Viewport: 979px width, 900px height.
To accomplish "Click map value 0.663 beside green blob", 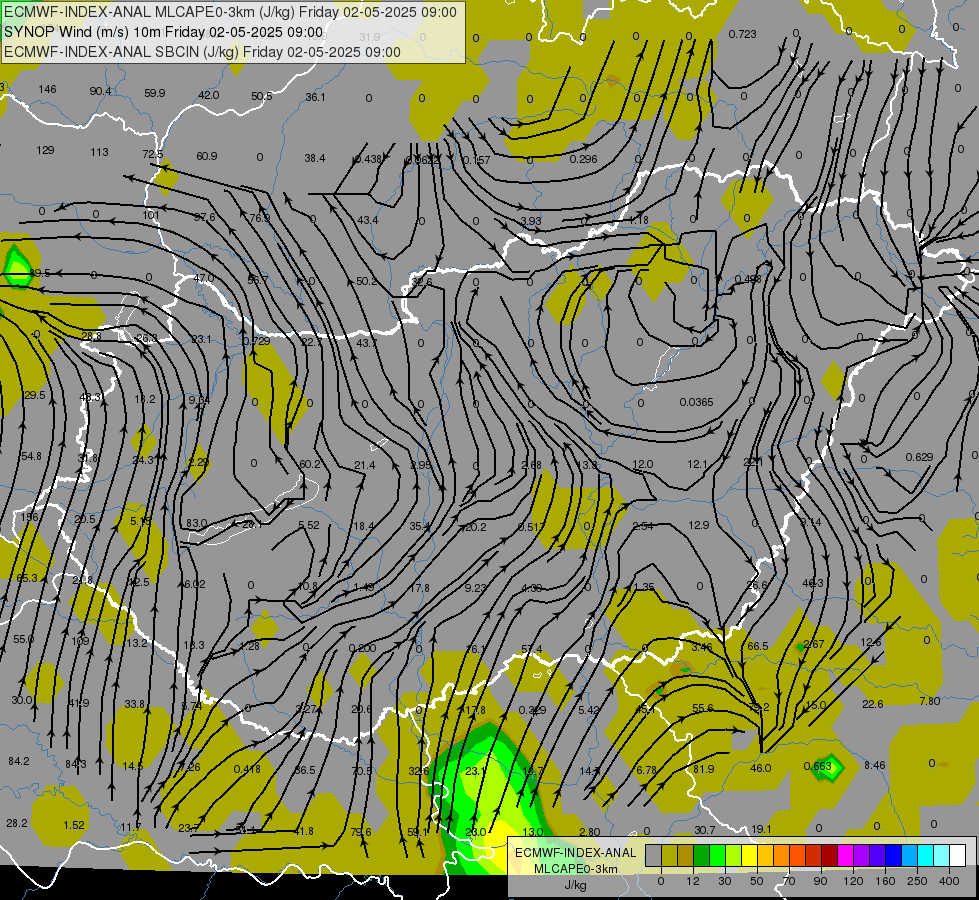I will (817, 766).
